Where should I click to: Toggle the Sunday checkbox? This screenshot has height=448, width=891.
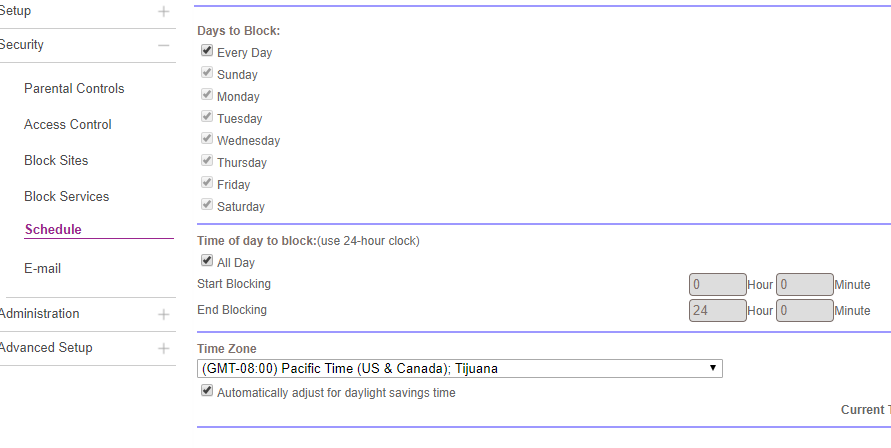207,73
